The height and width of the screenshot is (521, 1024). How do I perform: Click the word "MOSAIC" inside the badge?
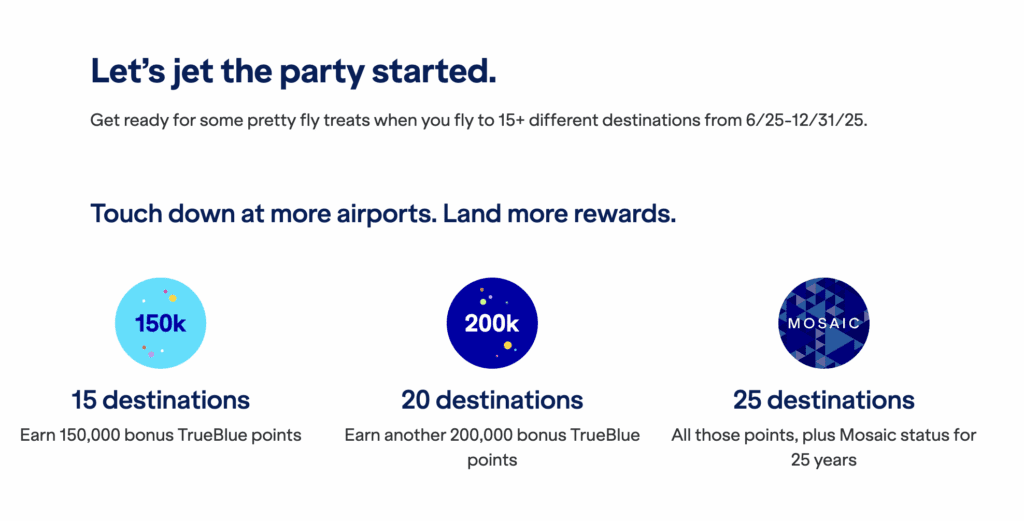coord(823,323)
